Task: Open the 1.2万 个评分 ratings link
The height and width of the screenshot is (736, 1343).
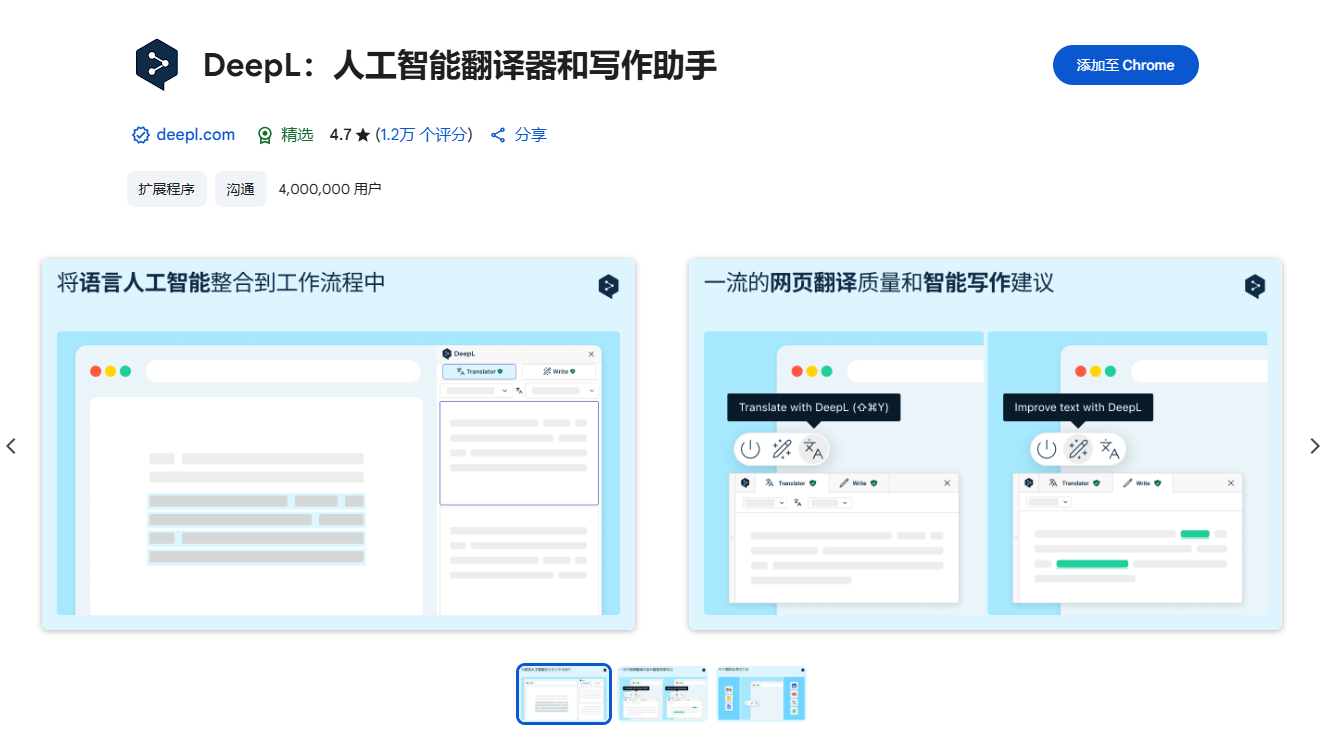Action: pyautogui.click(x=424, y=135)
